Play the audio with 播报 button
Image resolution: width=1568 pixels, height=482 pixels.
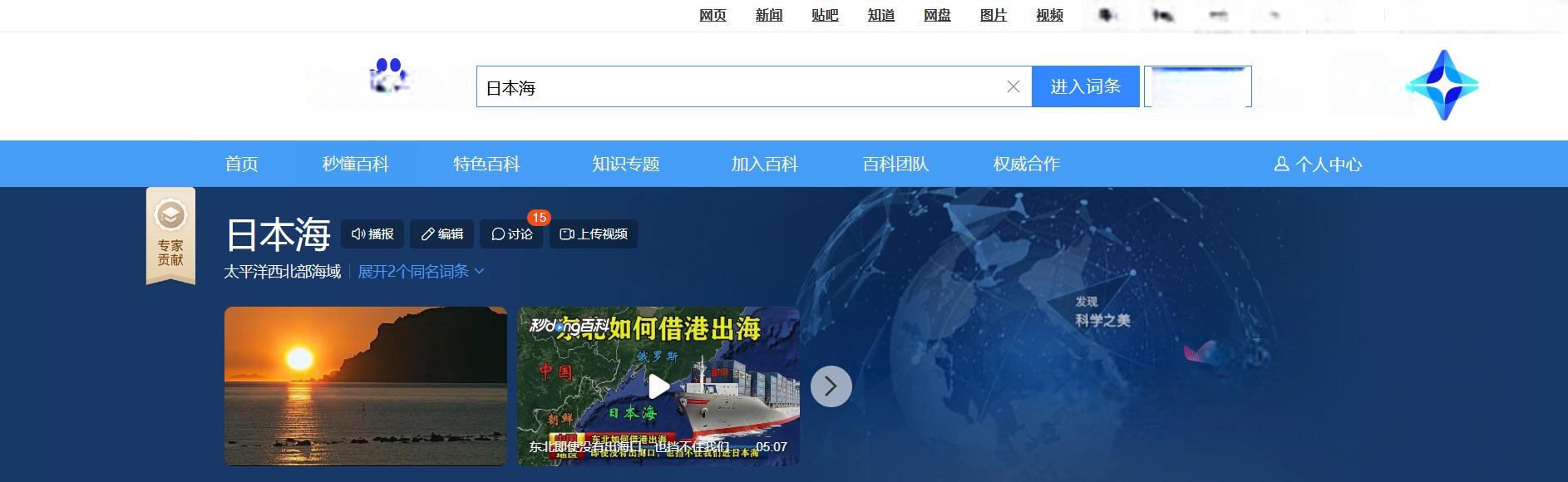[x=372, y=234]
